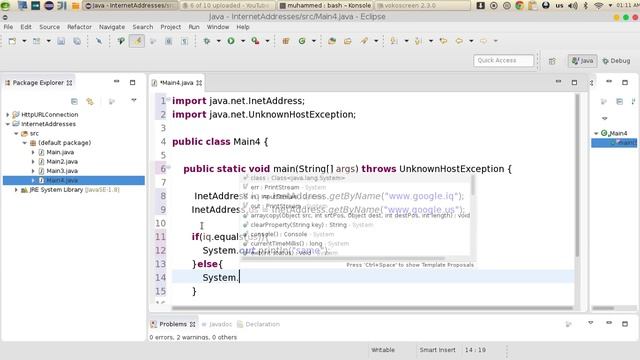The image size is (640, 360).
Task: Select Main4 class in Outline view
Action: pos(614,133)
